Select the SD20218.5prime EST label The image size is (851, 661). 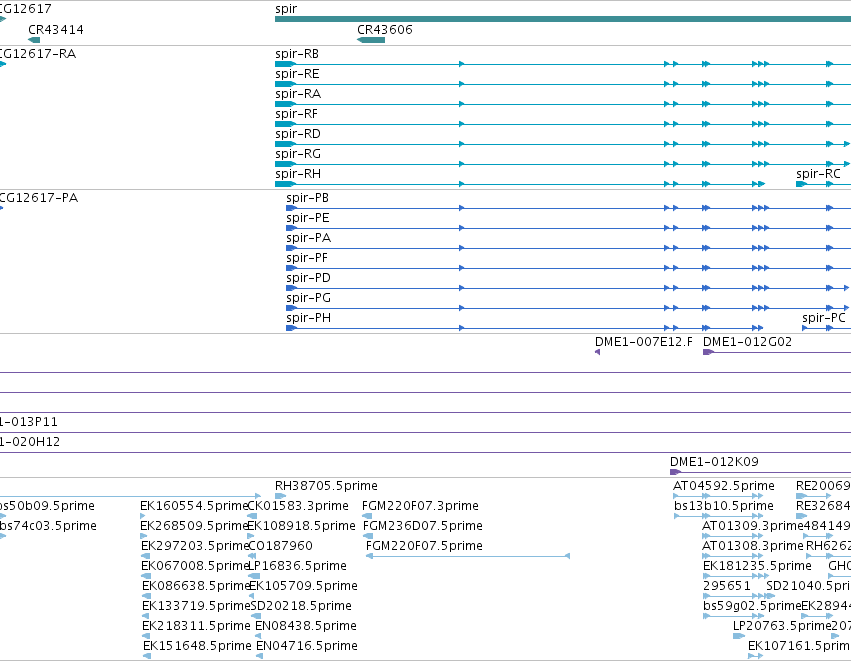[x=301, y=606]
